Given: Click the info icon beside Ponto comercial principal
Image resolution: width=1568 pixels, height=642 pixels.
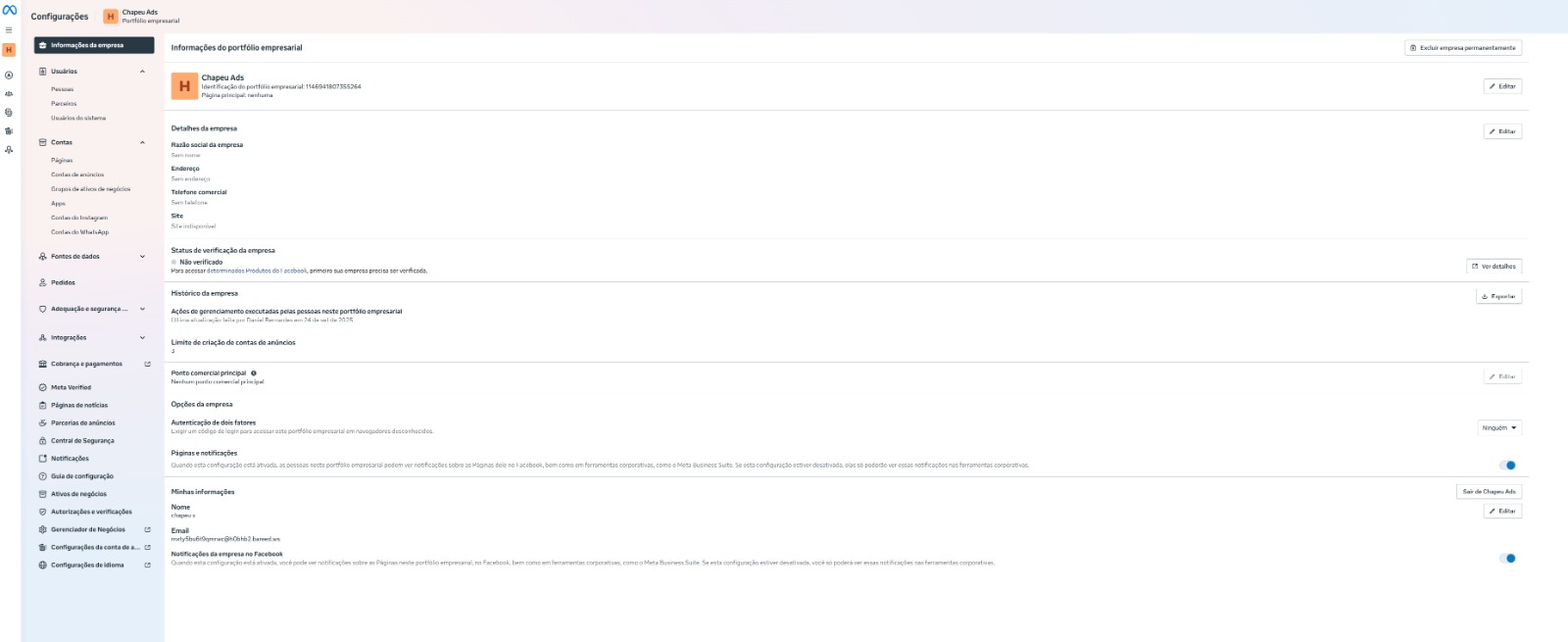Looking at the screenshot, I should [x=254, y=373].
